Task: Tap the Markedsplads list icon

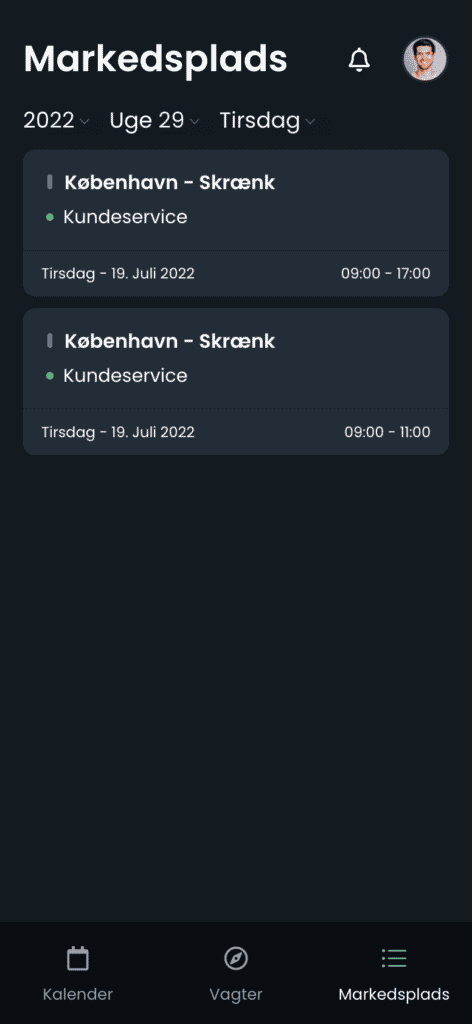Action: click(x=394, y=958)
